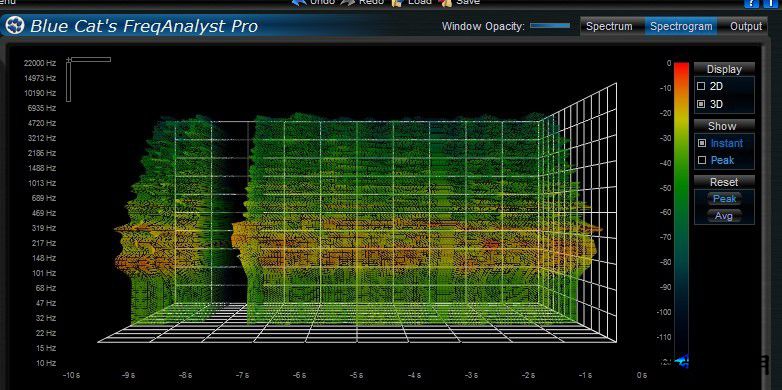
Task: Click the 148 Hz axis label
Action: click(43, 258)
